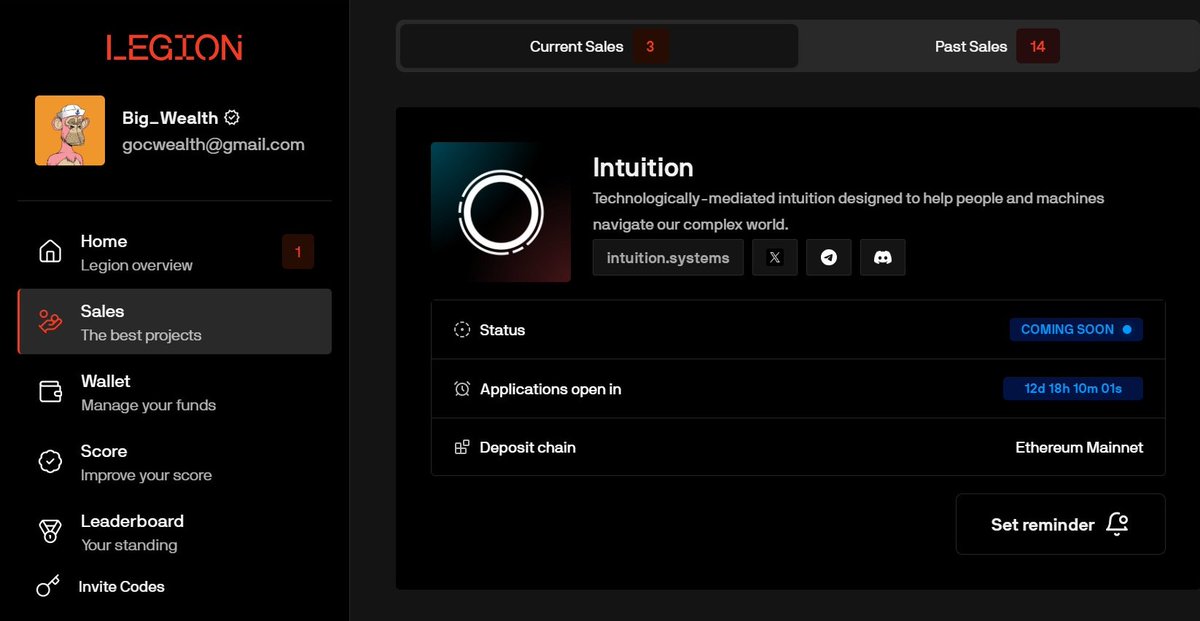Viewport: 1200px width, 621px height.
Task: Click the Past Sales count badge 14
Action: coord(1038,46)
